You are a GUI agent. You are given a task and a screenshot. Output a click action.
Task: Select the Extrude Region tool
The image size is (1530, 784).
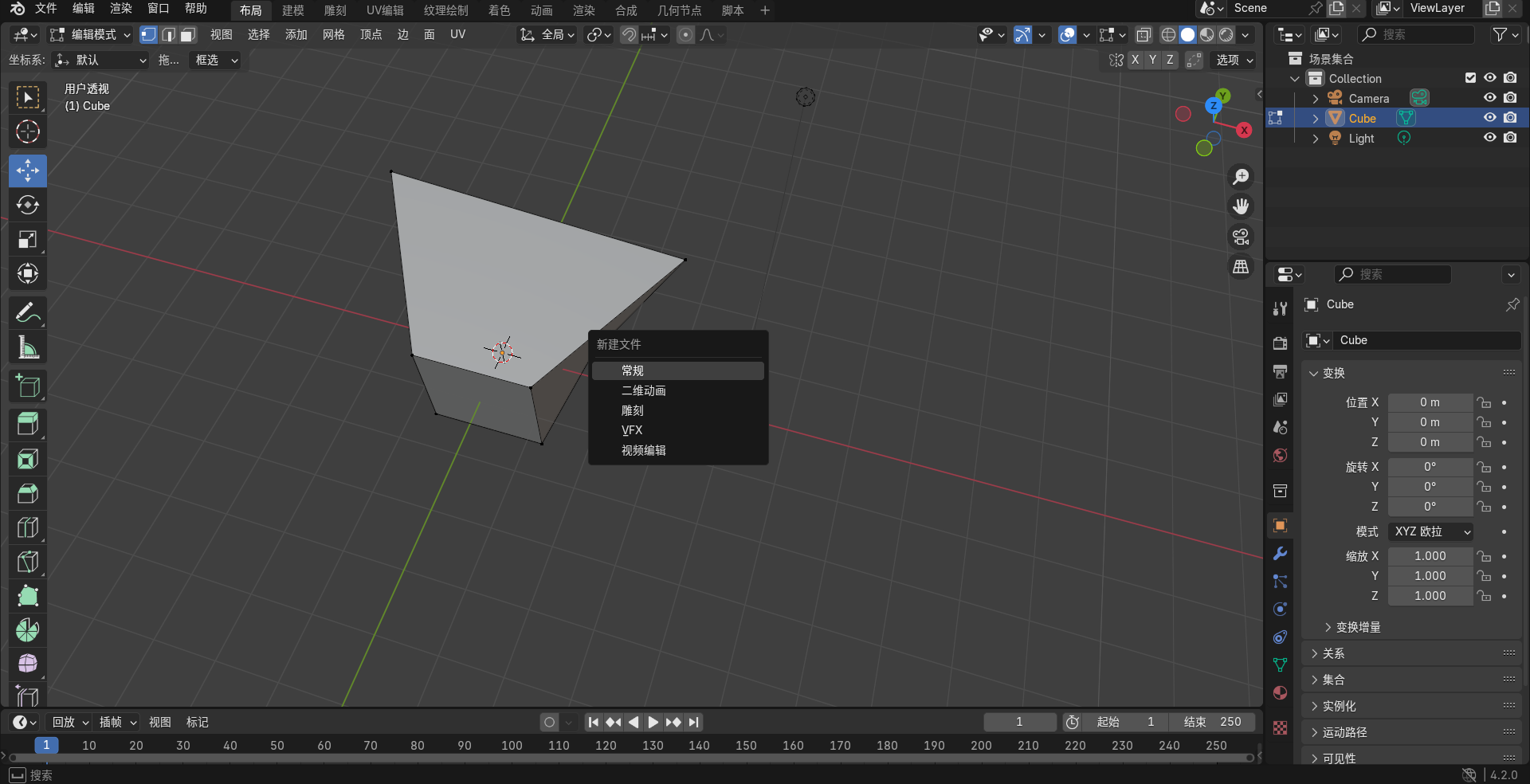(x=28, y=425)
